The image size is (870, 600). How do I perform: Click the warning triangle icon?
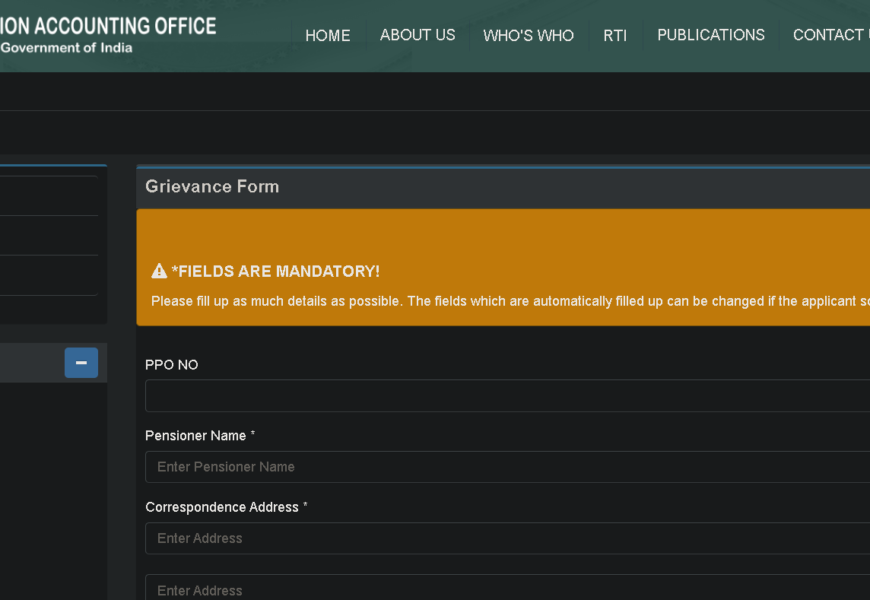point(159,271)
